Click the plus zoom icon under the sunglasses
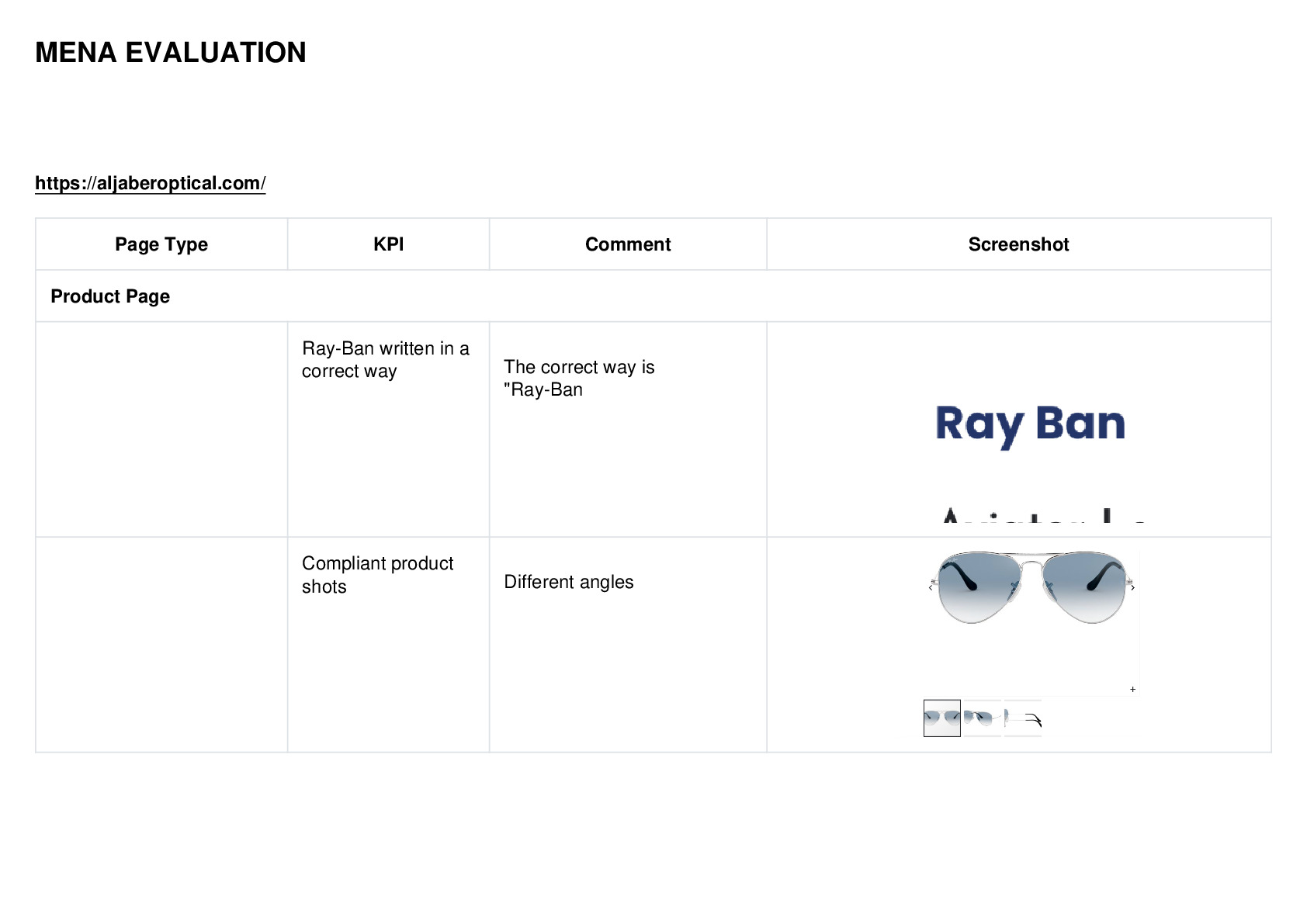Screen dimensions: 1307x924 (1133, 689)
